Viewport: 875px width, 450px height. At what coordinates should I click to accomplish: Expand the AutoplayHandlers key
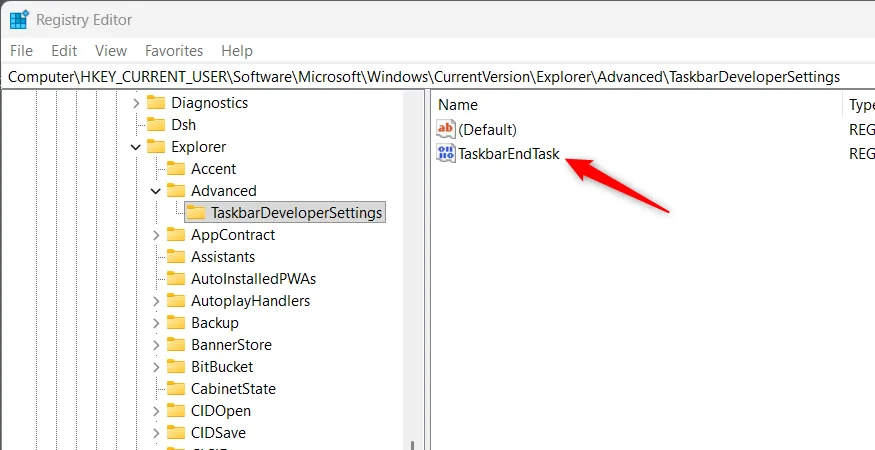click(x=156, y=301)
